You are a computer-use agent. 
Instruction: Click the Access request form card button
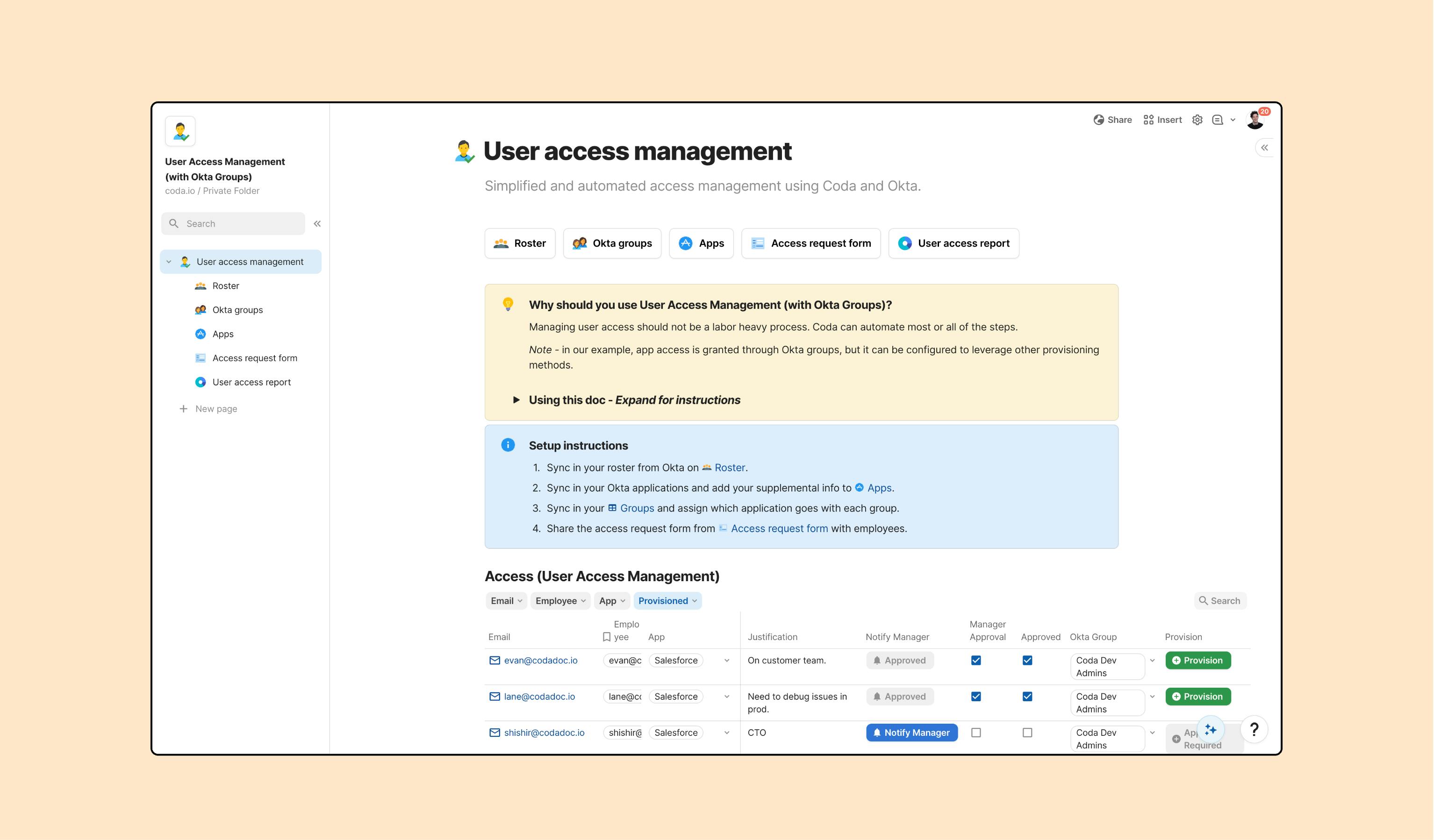811,243
